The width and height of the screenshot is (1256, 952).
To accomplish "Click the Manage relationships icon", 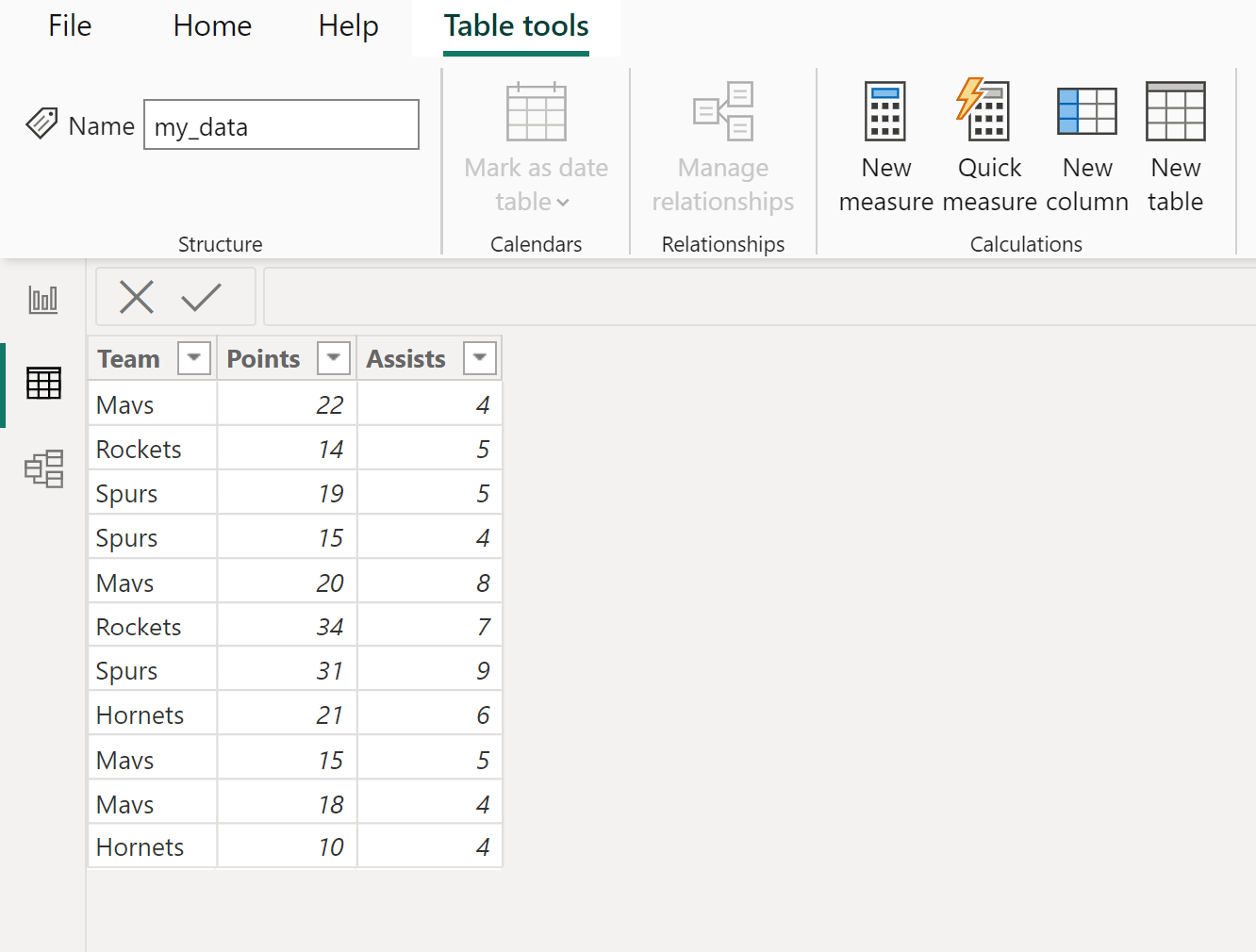I will 722,110.
